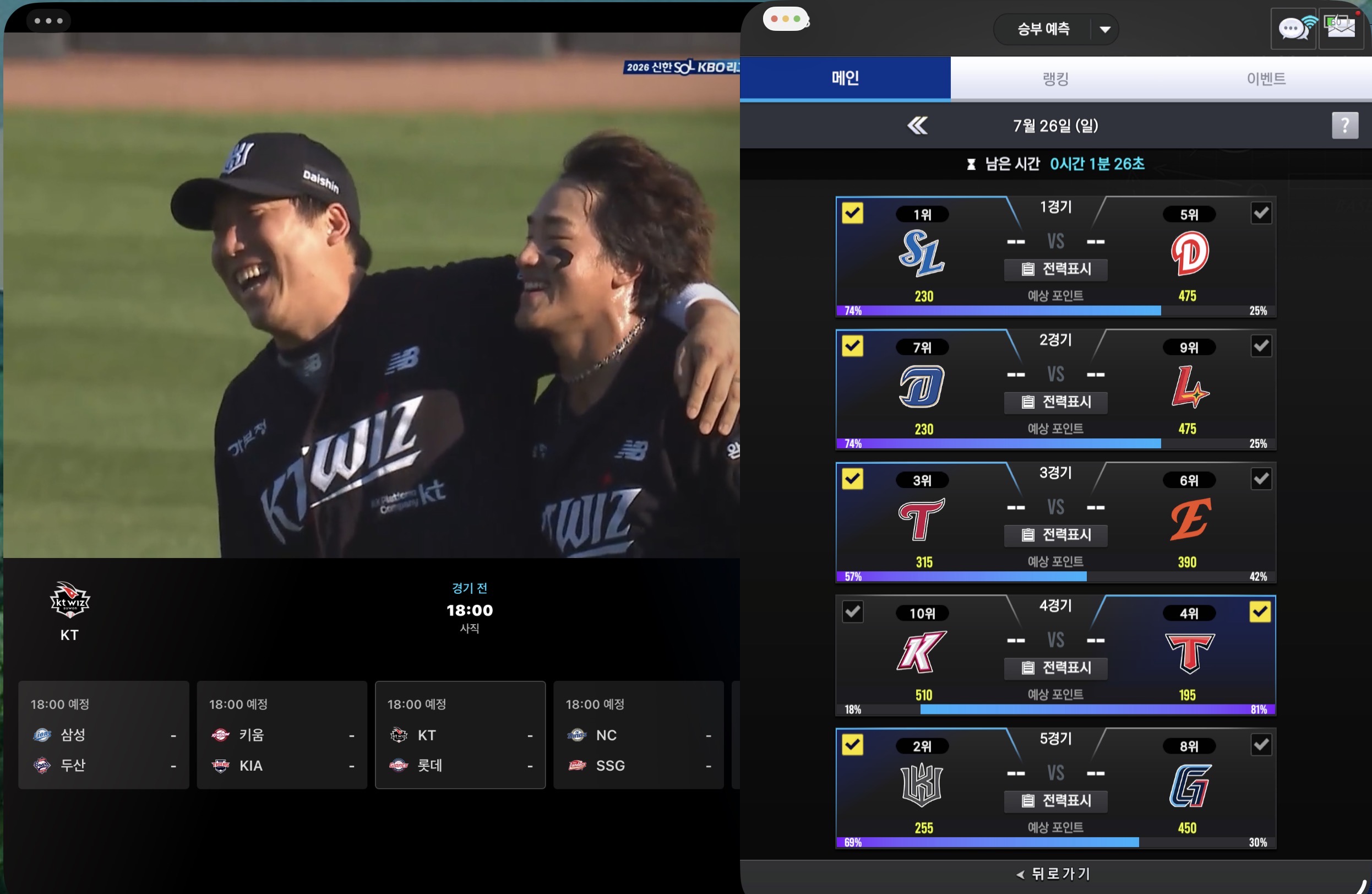Viewport: 1372px width, 894px height.
Task: Click the KT Wiz logo in game 5
Action: pyautogui.click(x=922, y=785)
